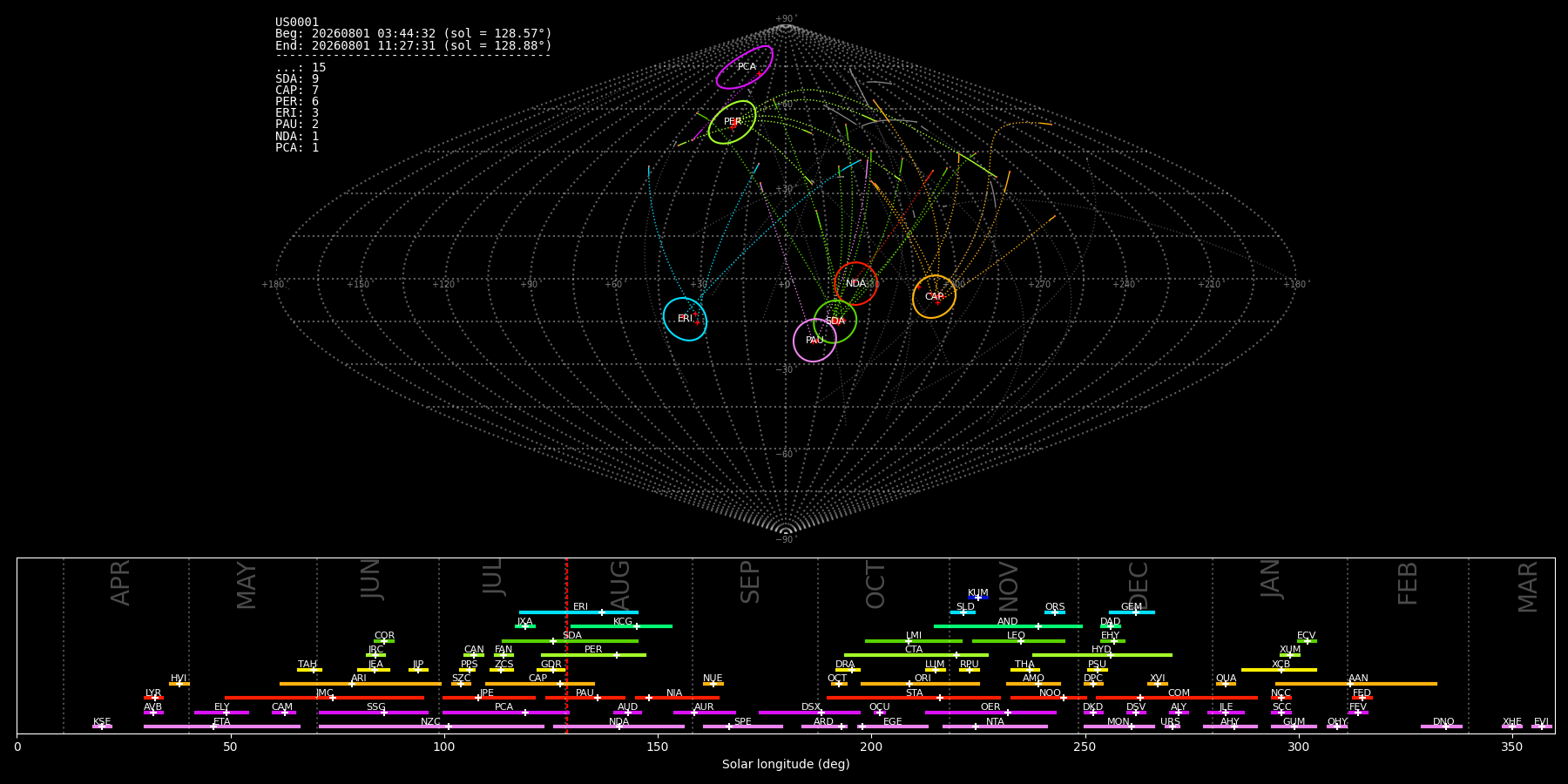Click the KUM shower bar in timeline
The height and width of the screenshot is (784, 1568).
[x=978, y=598]
